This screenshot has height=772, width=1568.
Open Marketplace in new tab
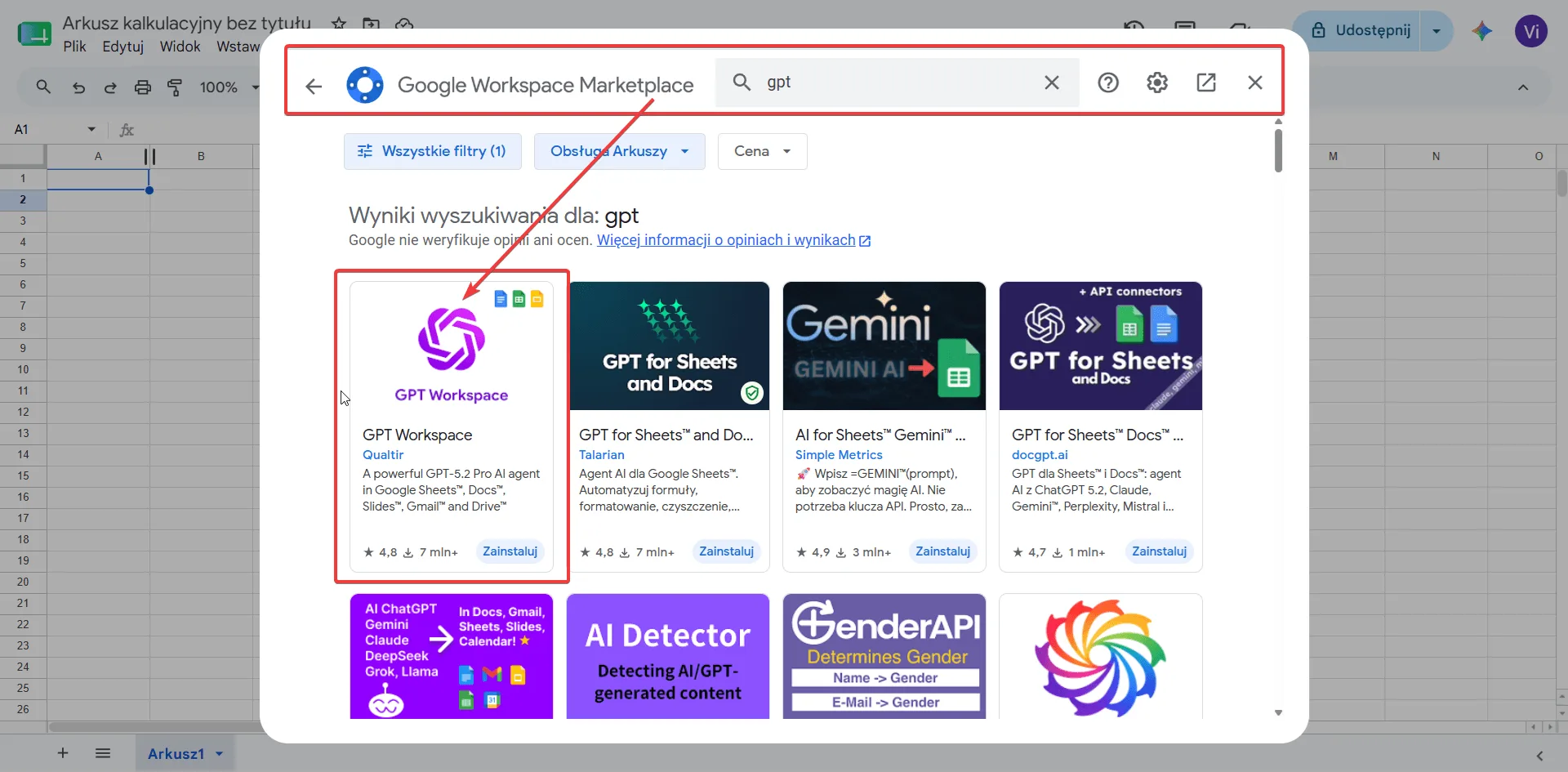pyautogui.click(x=1206, y=82)
